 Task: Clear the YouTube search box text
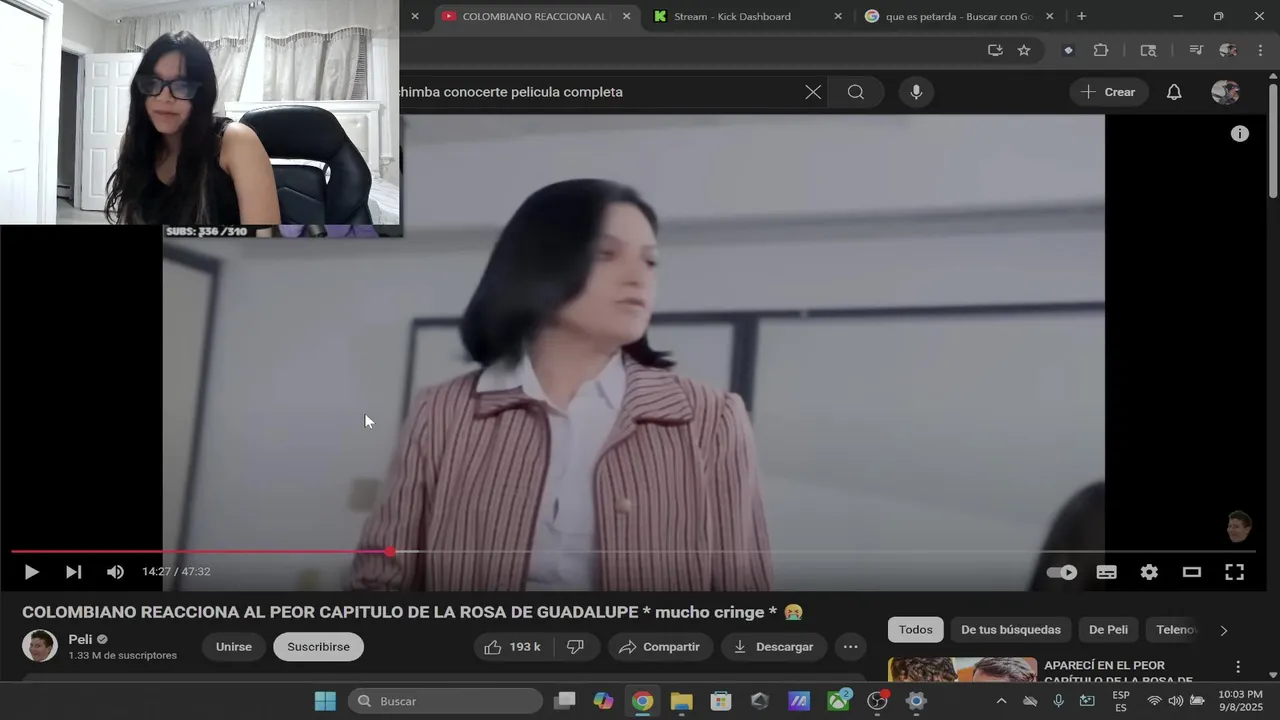[813, 92]
